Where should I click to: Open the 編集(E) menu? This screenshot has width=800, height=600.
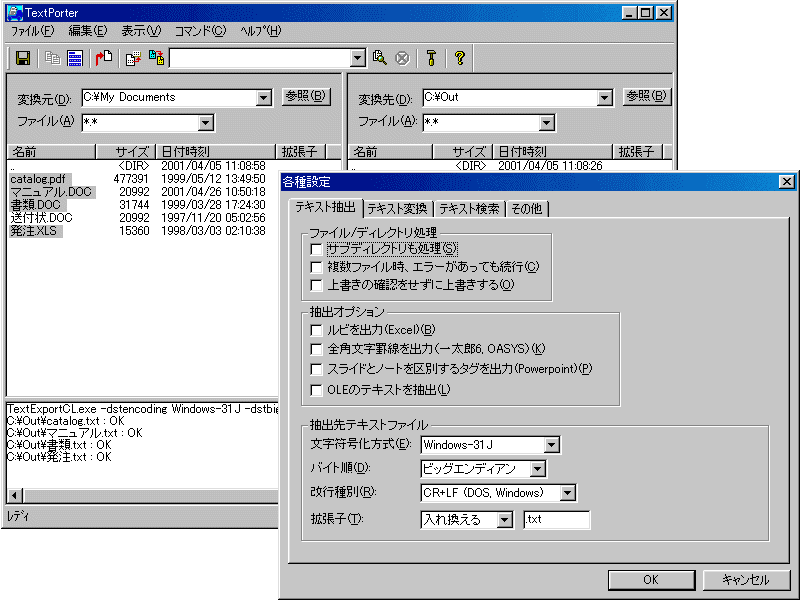tap(88, 31)
